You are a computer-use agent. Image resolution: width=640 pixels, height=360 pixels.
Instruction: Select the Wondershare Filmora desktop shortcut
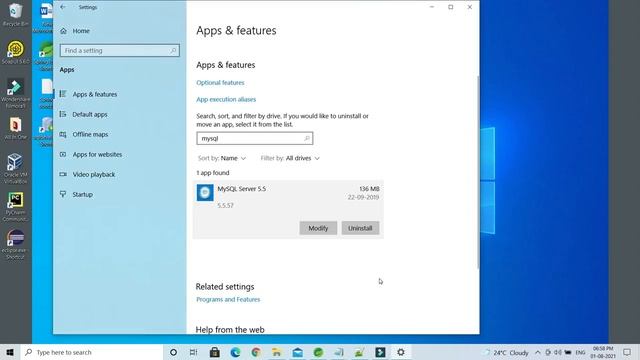16,93
